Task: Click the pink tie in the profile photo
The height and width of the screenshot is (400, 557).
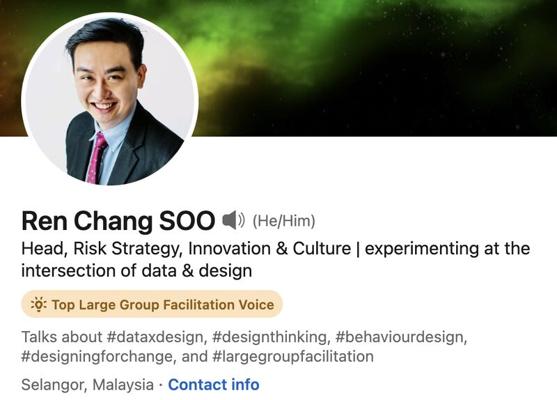Action: [x=96, y=158]
